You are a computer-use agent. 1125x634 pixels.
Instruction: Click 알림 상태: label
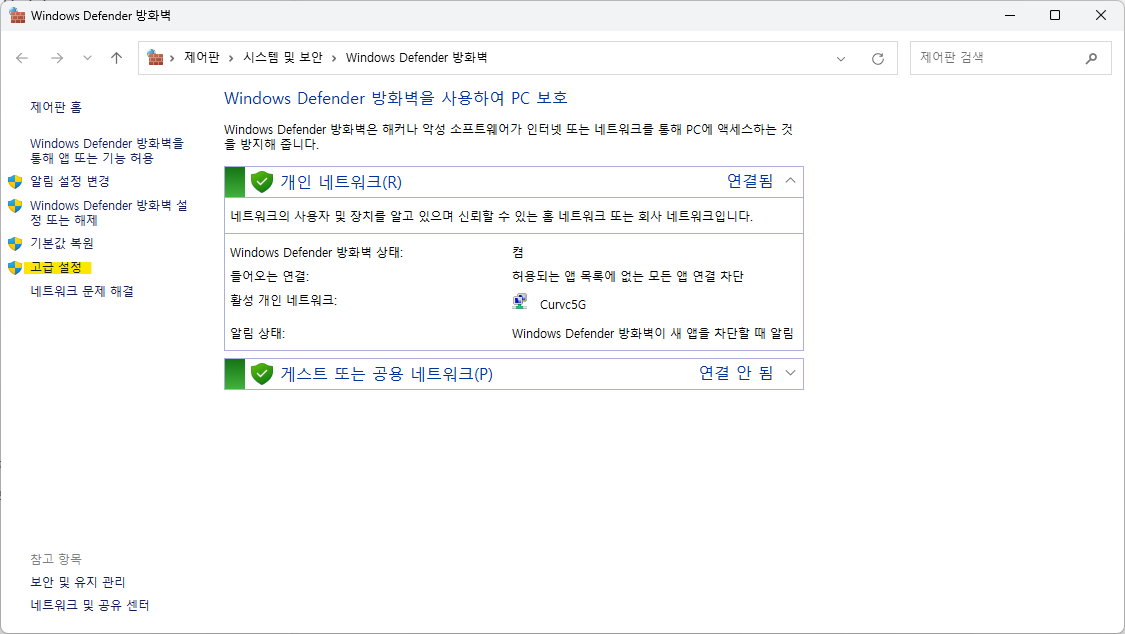point(258,333)
